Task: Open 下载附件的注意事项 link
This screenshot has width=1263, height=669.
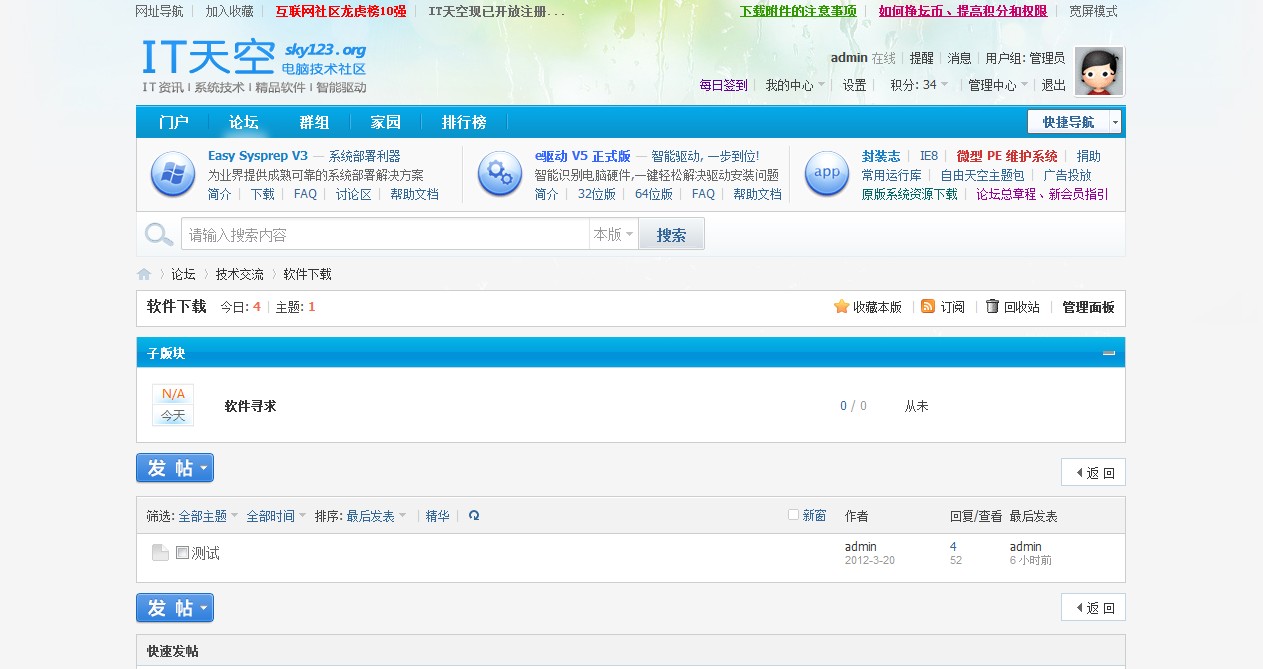Action: (798, 12)
